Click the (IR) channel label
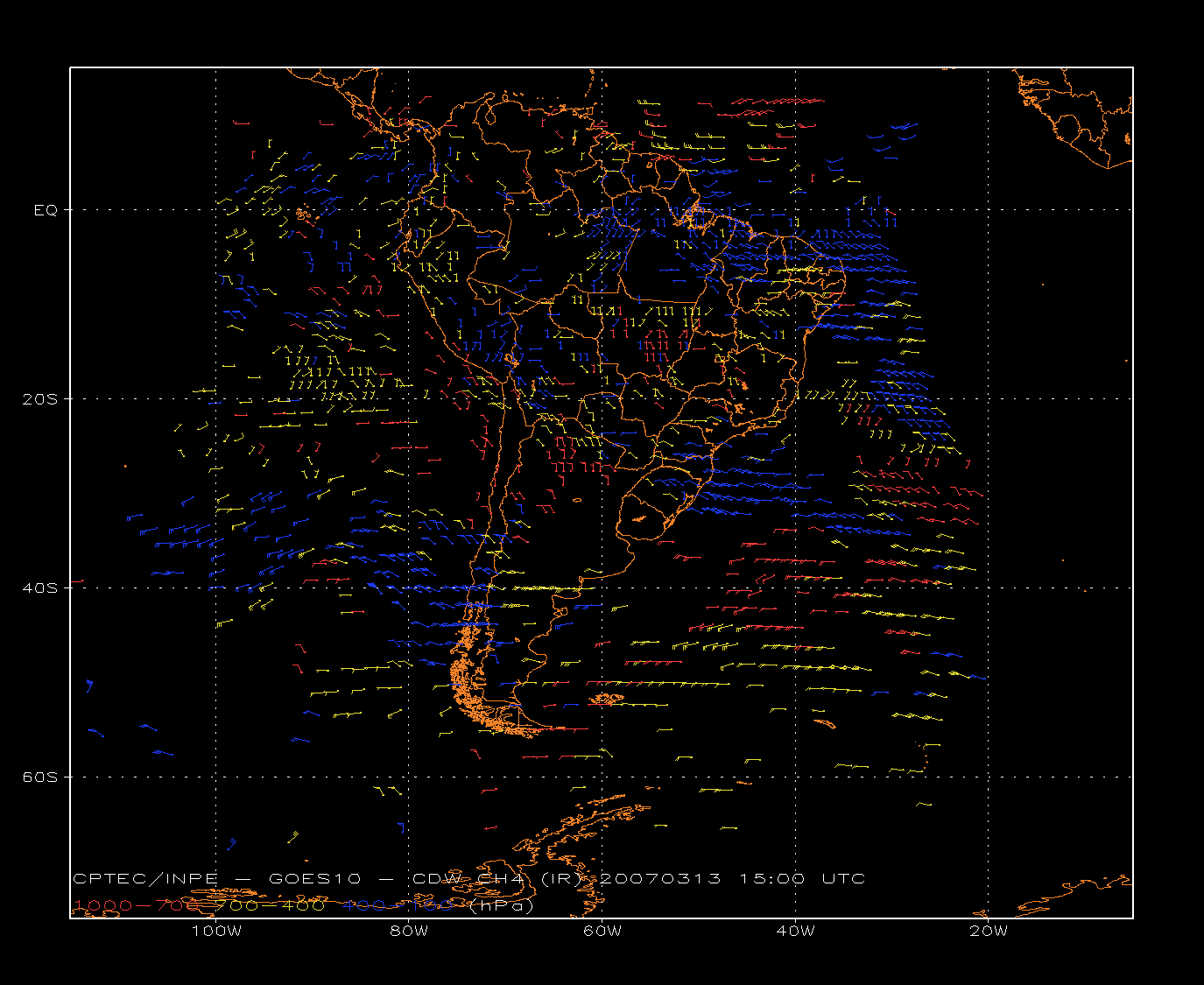 [562, 878]
